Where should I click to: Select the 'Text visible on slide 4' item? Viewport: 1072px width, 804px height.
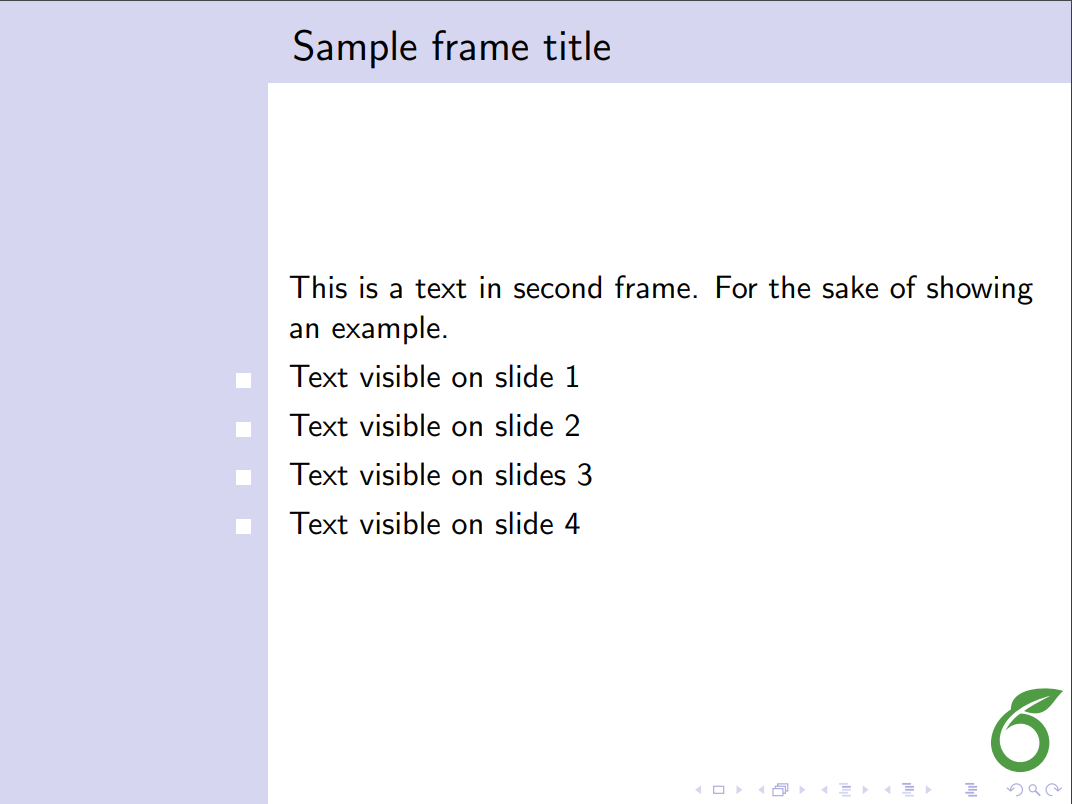pos(434,524)
